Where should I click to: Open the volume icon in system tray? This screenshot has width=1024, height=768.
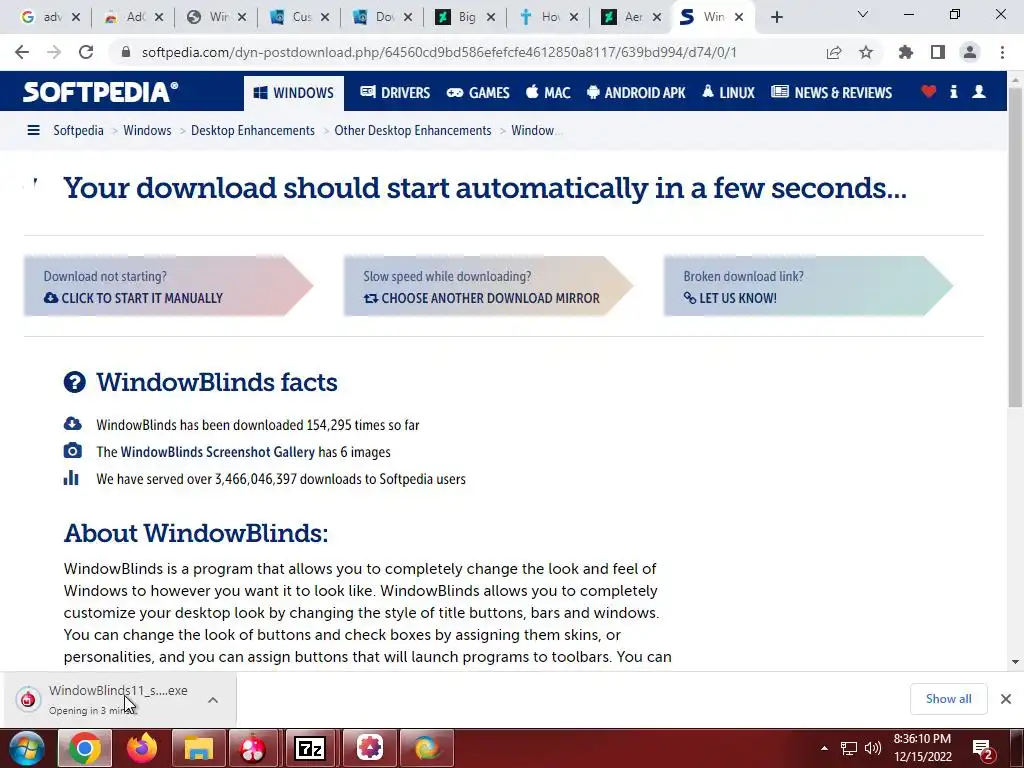click(872, 748)
